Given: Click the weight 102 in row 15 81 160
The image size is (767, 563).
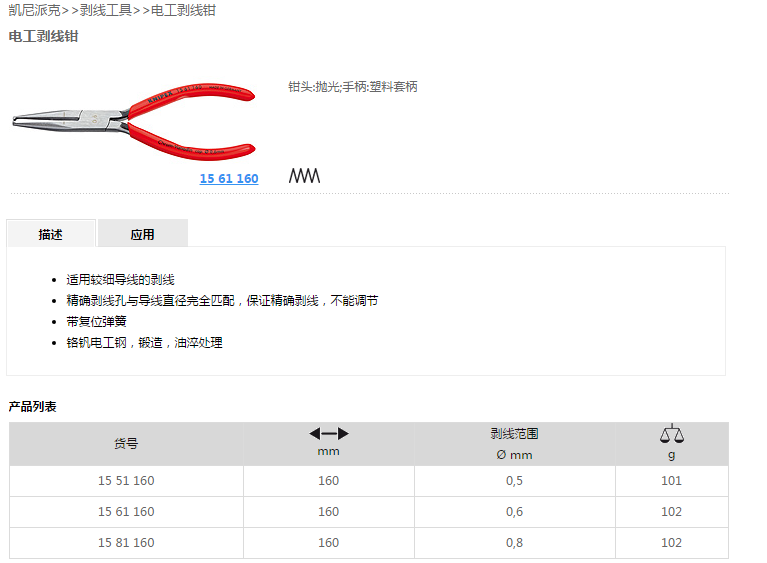Looking at the screenshot, I should (672, 542).
